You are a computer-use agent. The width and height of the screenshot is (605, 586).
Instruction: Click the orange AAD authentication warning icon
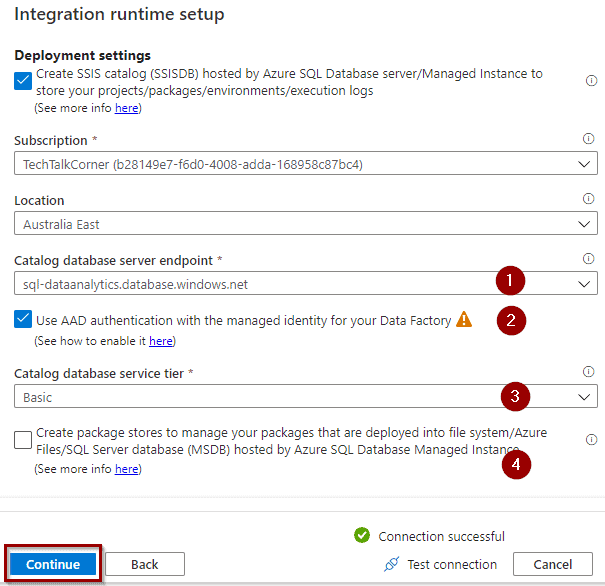pyautogui.click(x=464, y=319)
